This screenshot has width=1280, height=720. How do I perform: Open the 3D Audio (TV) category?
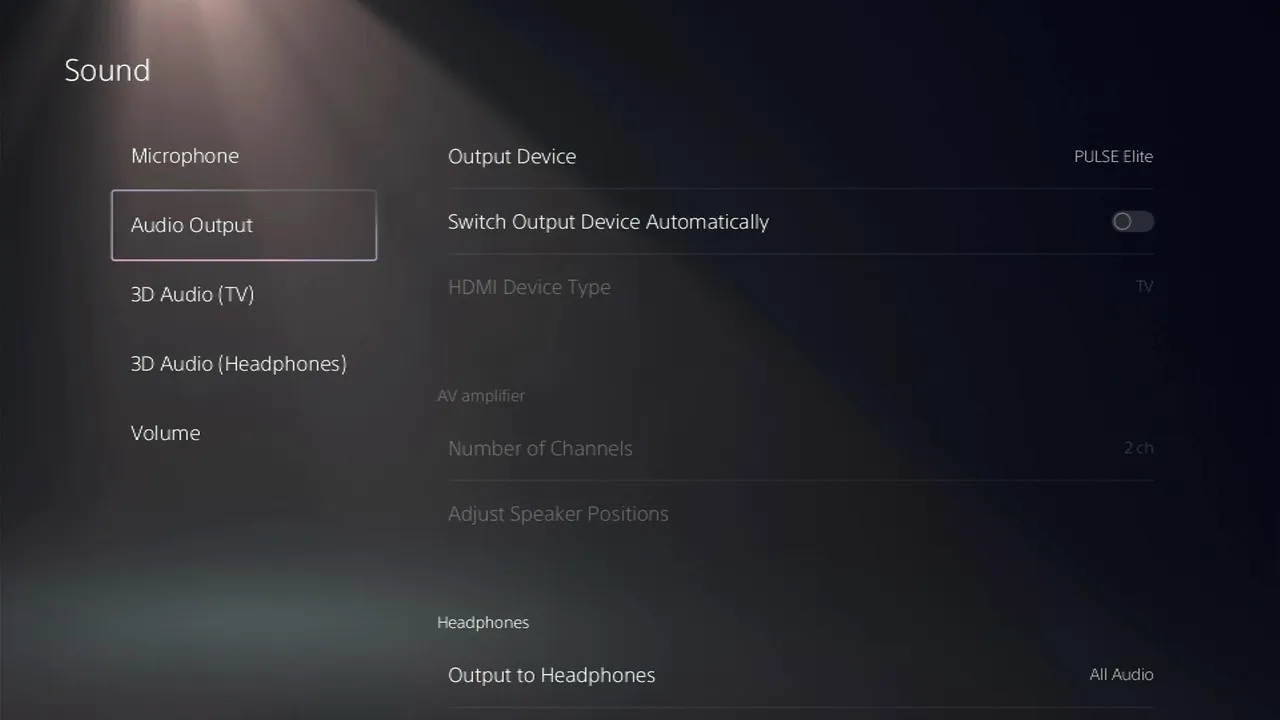coord(192,294)
